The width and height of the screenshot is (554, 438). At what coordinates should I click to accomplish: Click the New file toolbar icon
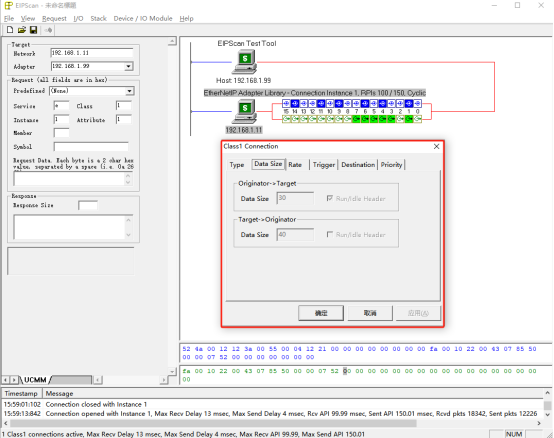point(10,30)
